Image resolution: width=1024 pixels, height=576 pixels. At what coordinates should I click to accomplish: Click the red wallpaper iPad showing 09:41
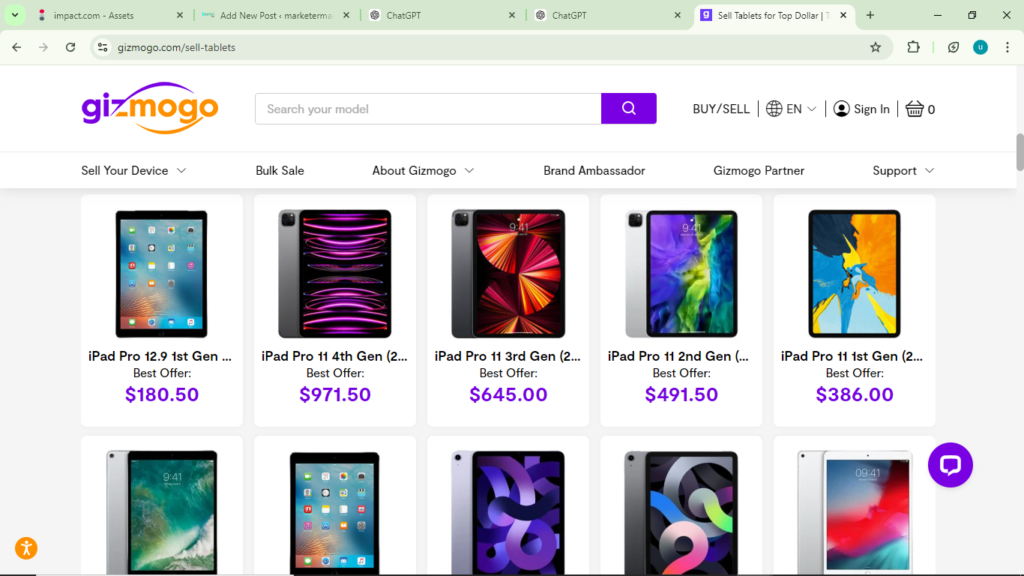pyautogui.click(x=854, y=513)
